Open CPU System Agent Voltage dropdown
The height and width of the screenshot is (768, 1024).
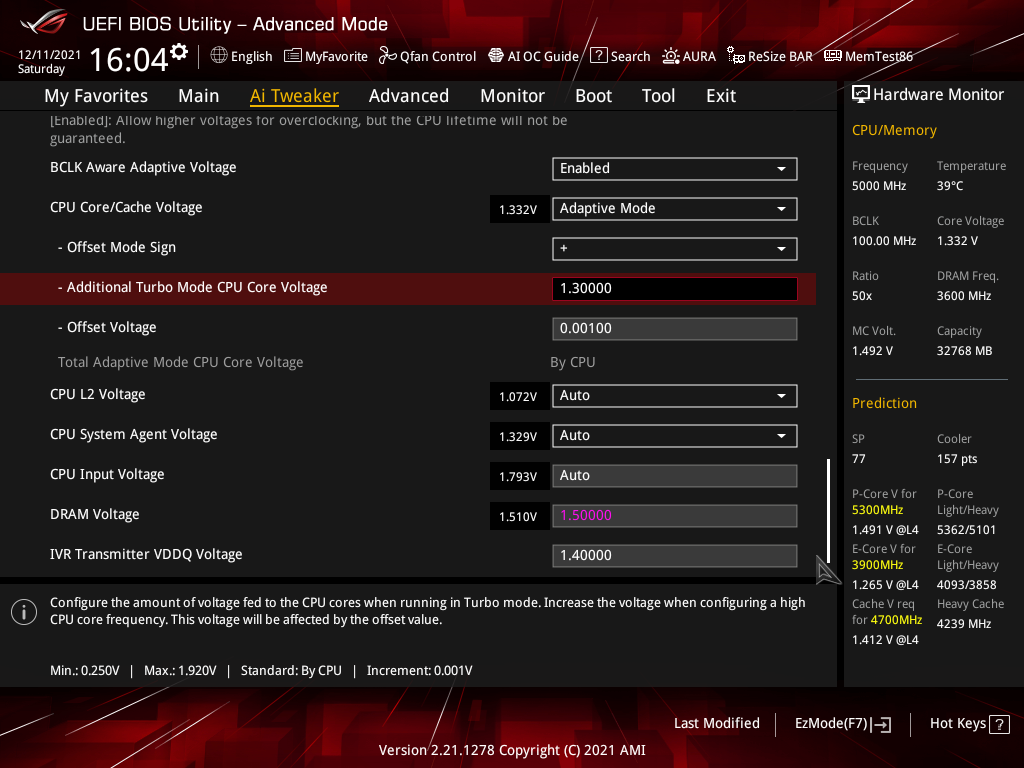click(x=675, y=436)
